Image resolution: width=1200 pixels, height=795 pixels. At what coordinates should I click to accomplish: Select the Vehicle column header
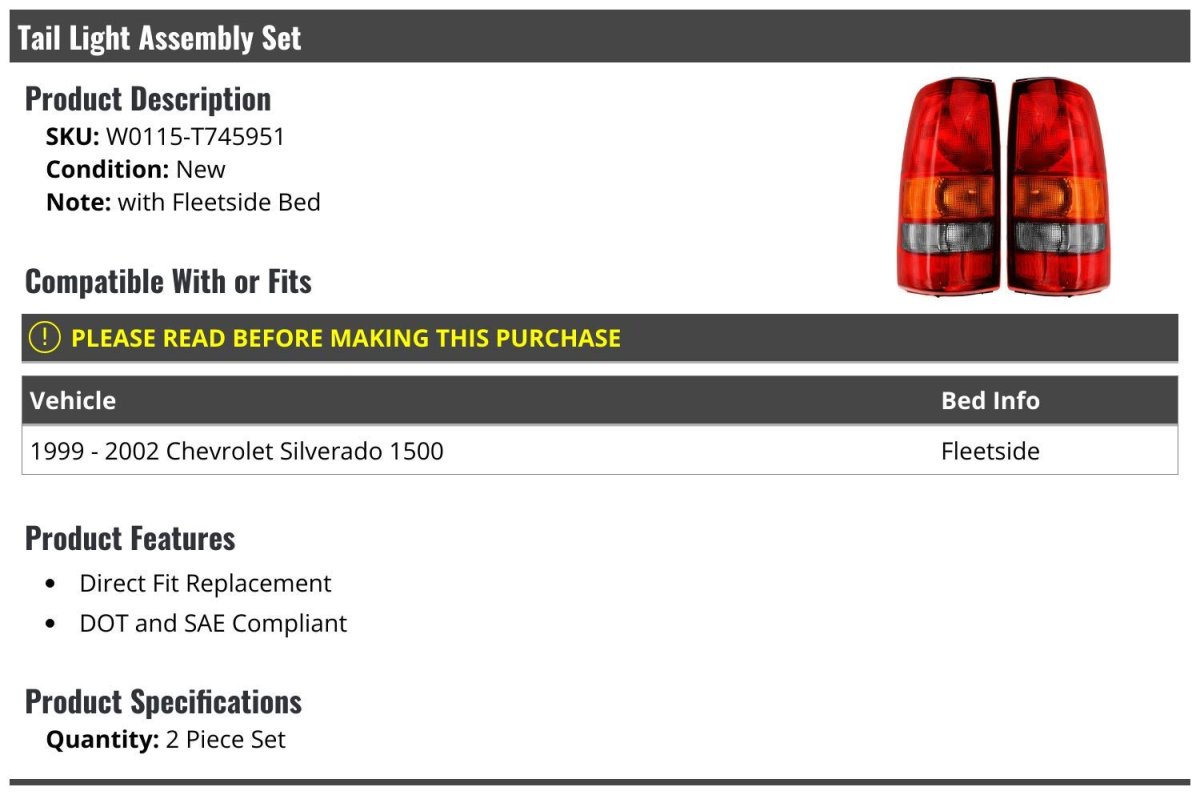pyautogui.click(x=73, y=400)
